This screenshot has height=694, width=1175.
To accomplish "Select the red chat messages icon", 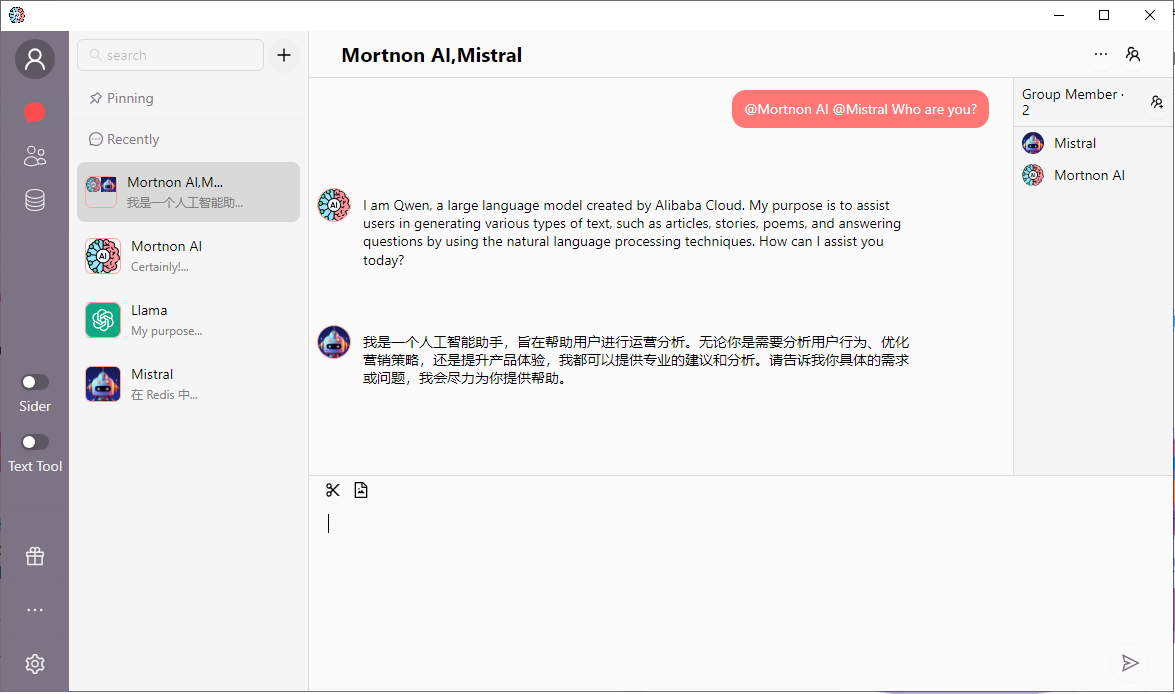I will point(35,112).
